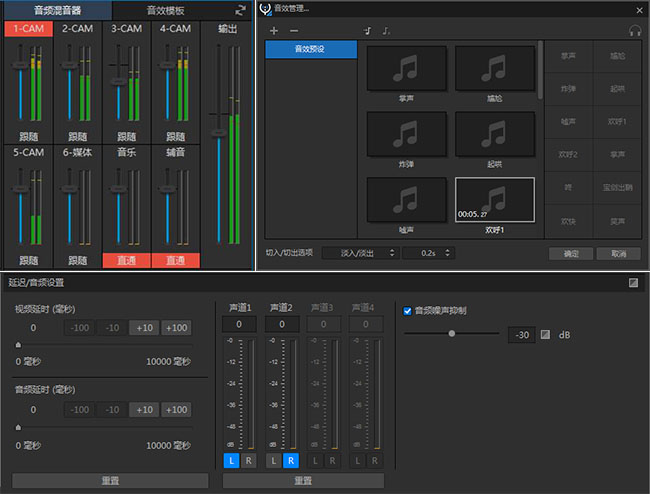
Task: Click the square icon next to the -30 dB value
Action: pyautogui.click(x=545, y=334)
